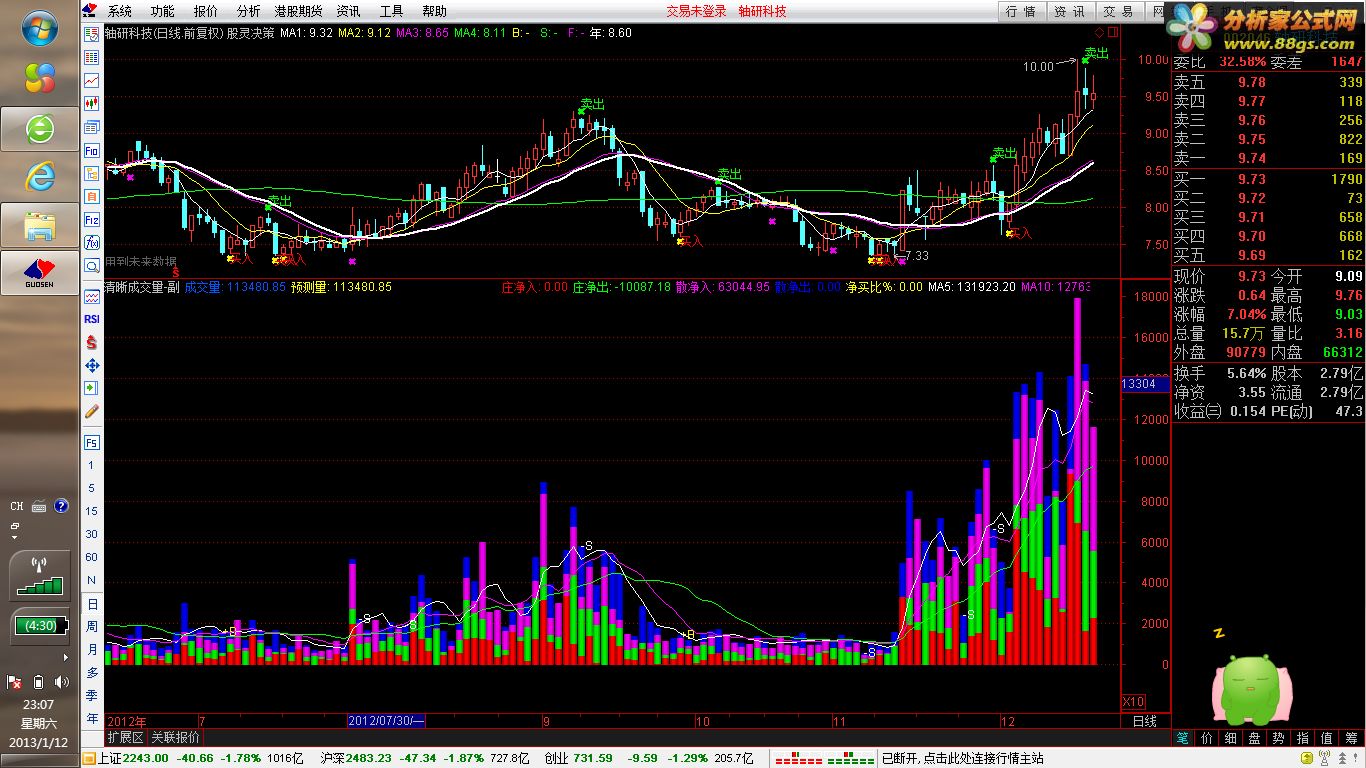Open Windows Start orb

(x=39, y=27)
